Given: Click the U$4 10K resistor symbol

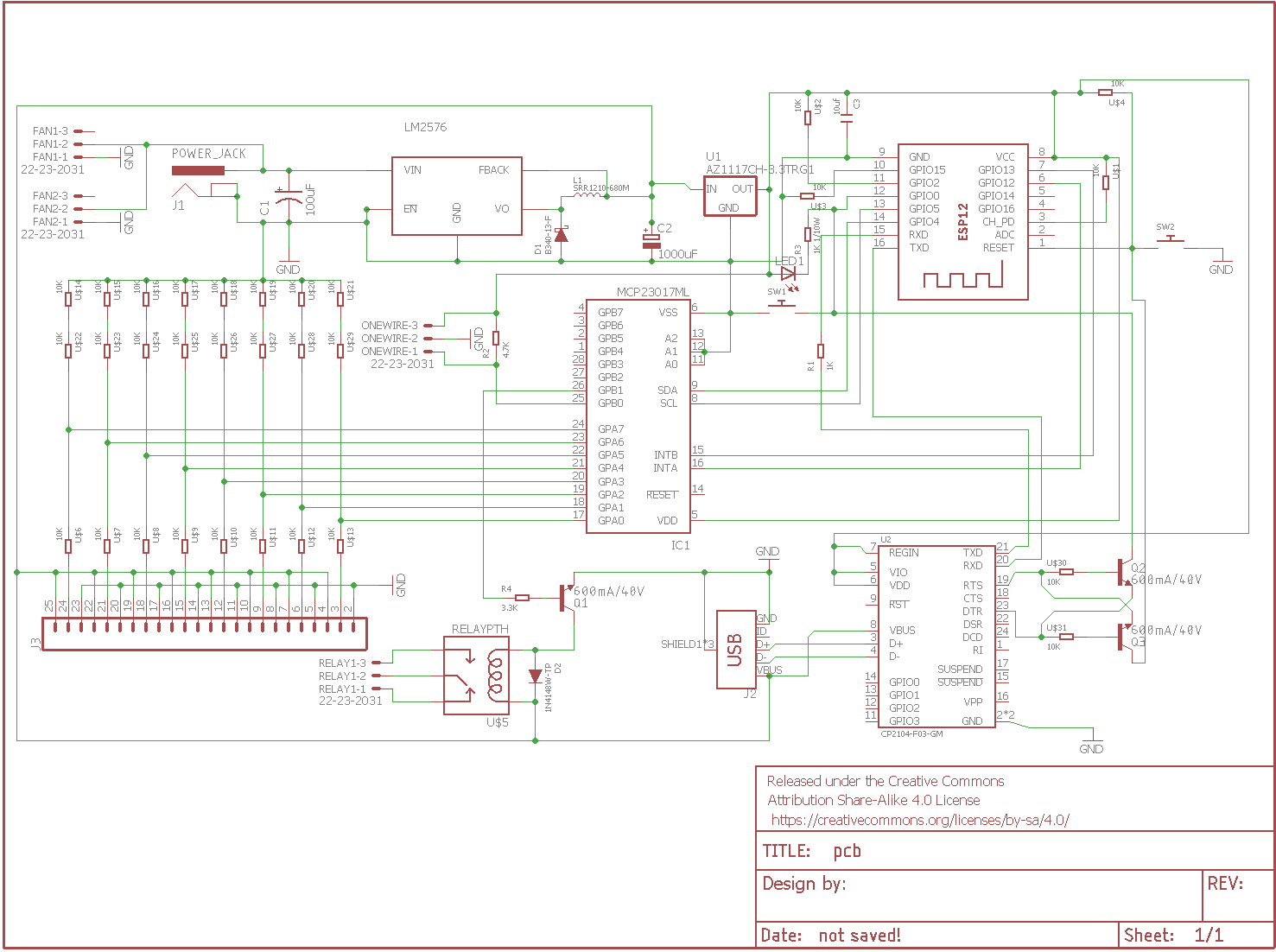Looking at the screenshot, I should pos(1106,92).
